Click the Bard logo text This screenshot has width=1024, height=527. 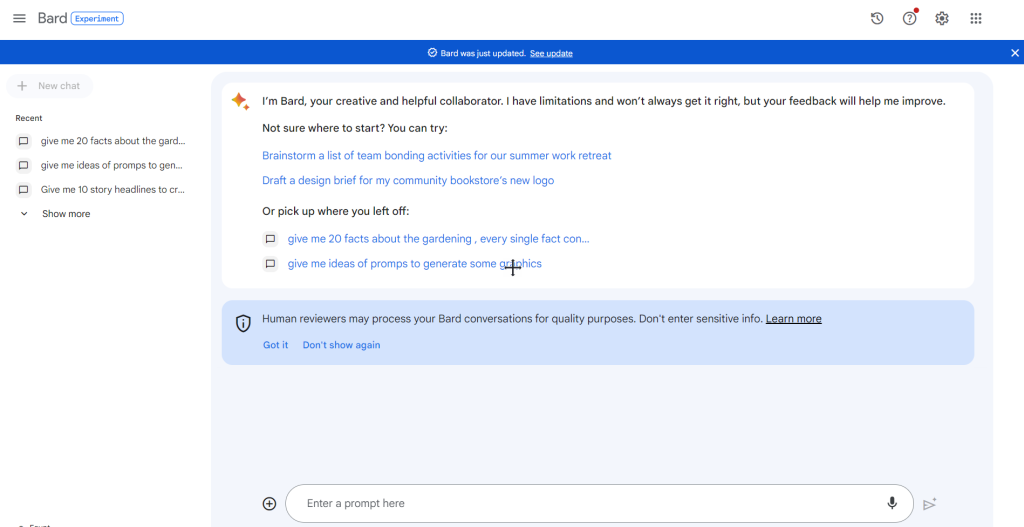[x=52, y=18]
